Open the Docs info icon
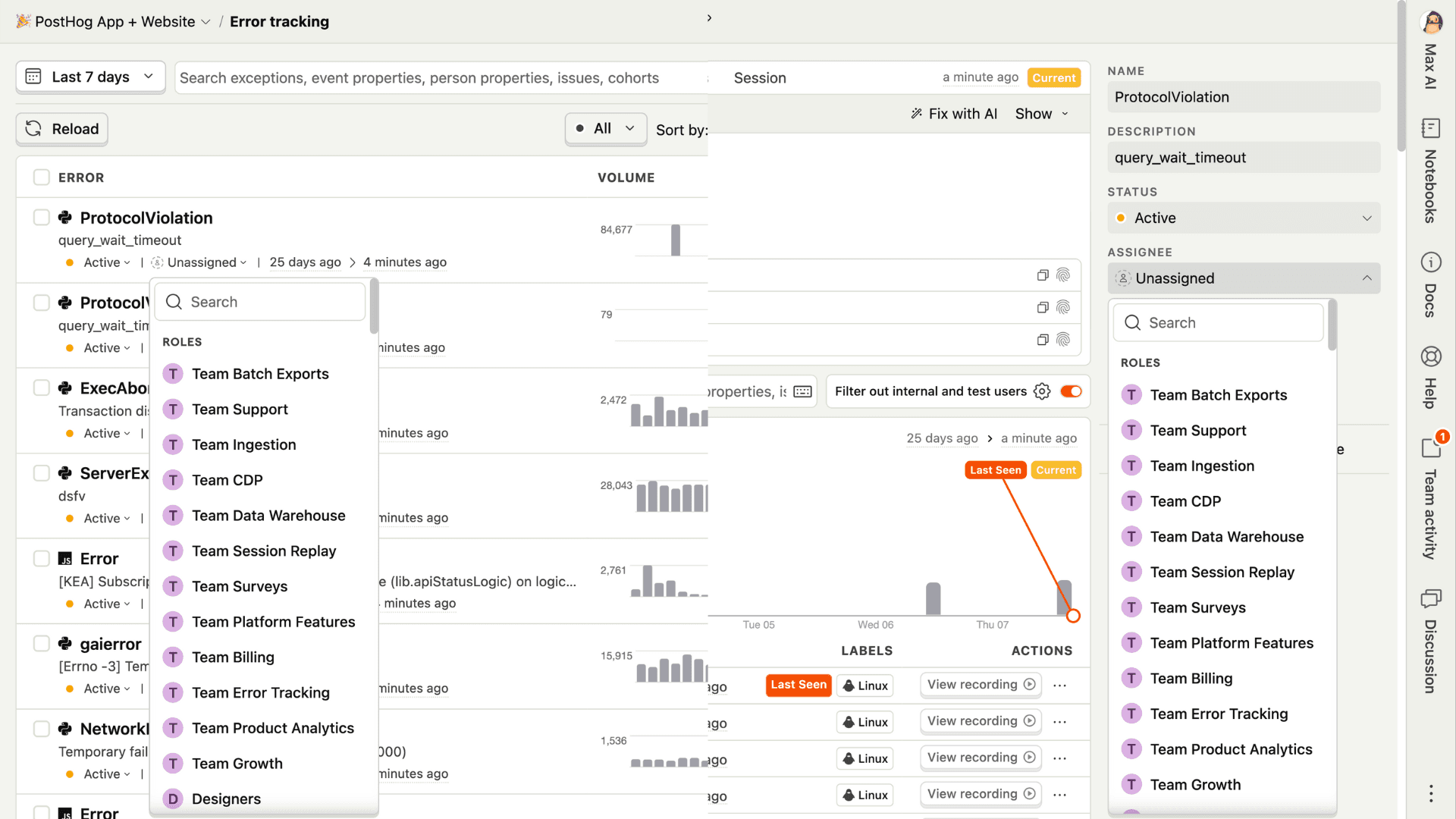The width and height of the screenshot is (1456, 819). (1431, 262)
